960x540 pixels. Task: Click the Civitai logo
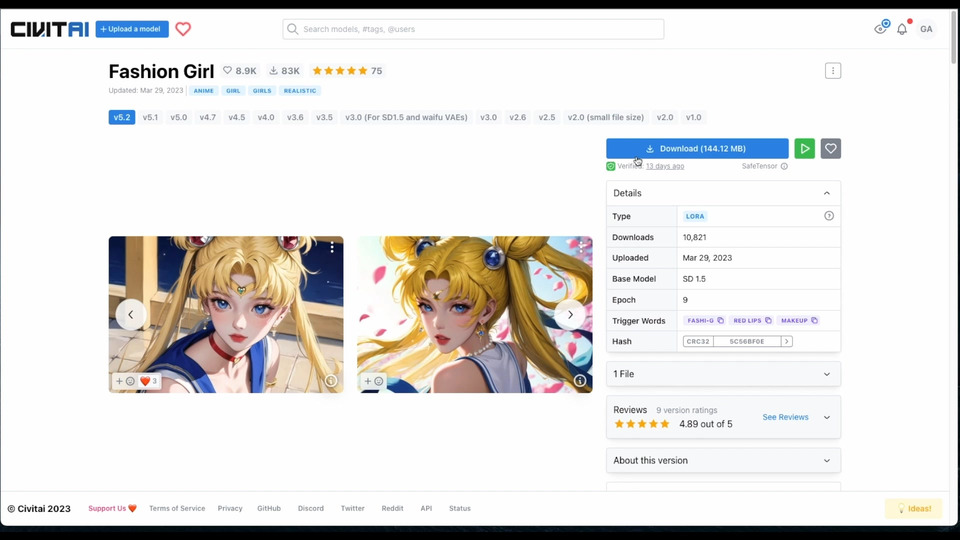(x=50, y=29)
